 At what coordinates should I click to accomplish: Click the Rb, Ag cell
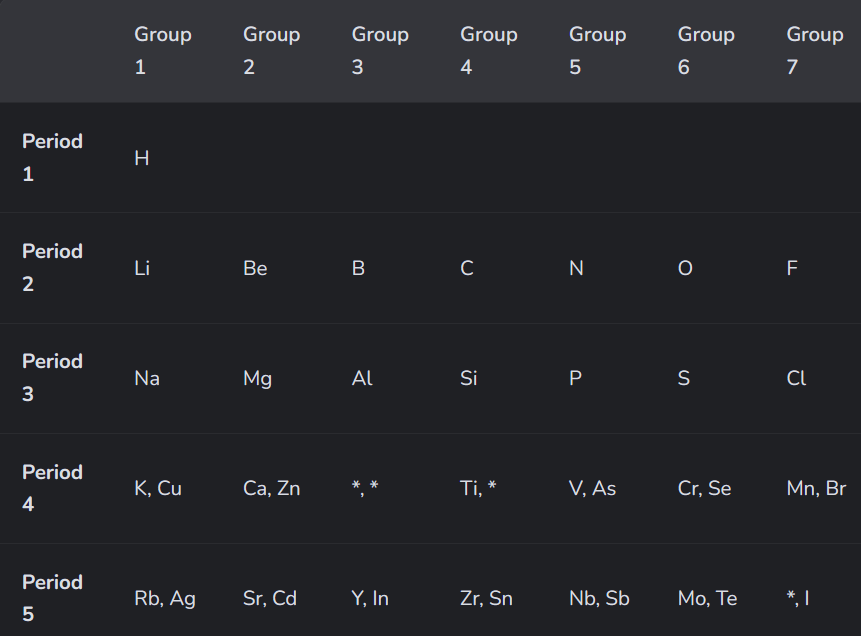point(165,598)
